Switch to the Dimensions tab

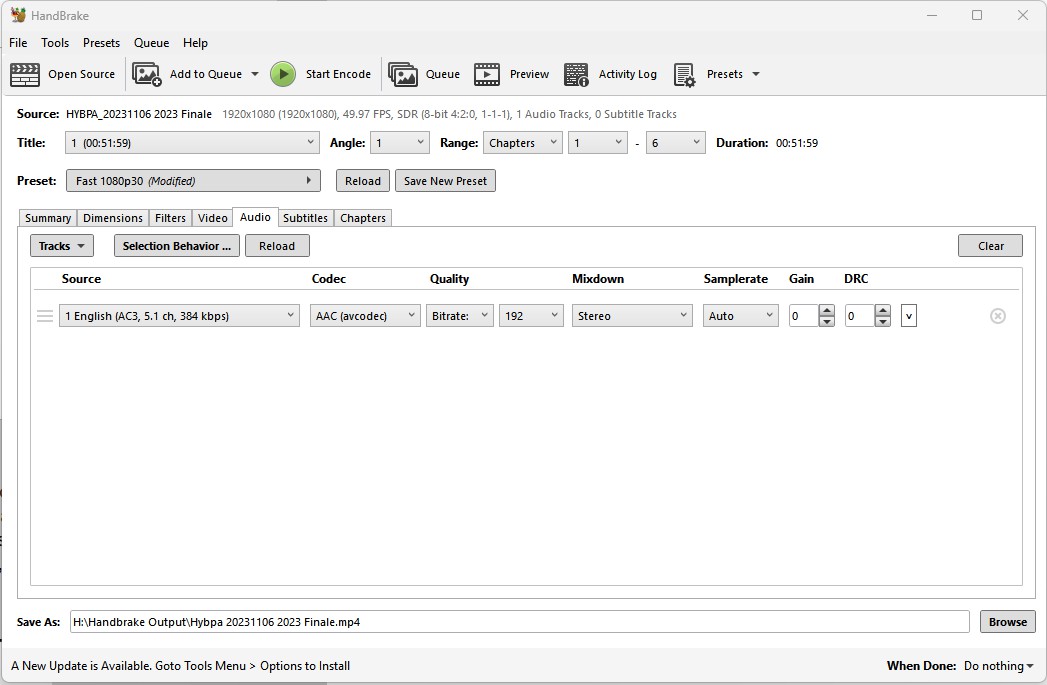(x=112, y=218)
